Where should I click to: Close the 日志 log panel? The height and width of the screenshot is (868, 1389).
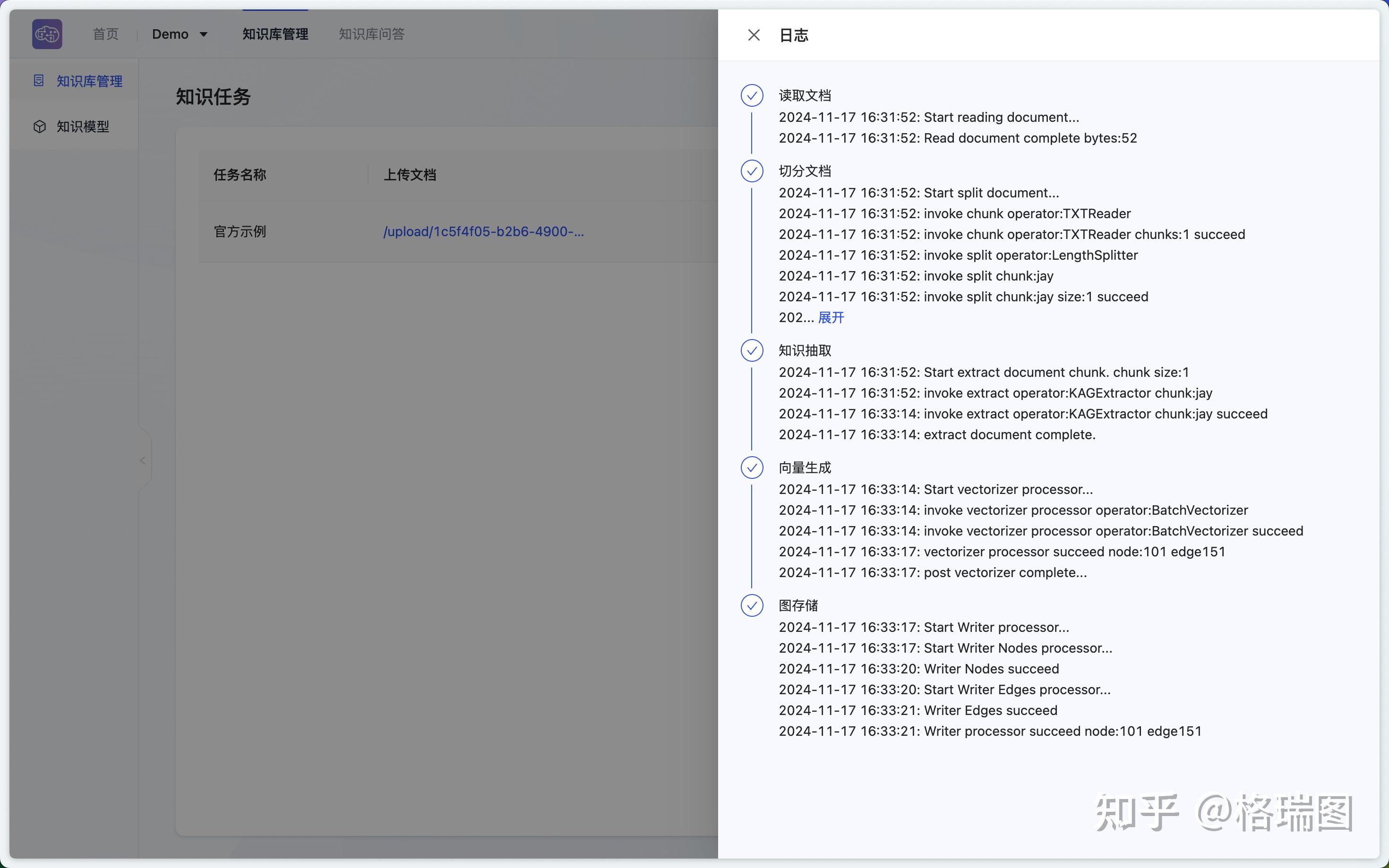pyautogui.click(x=754, y=35)
